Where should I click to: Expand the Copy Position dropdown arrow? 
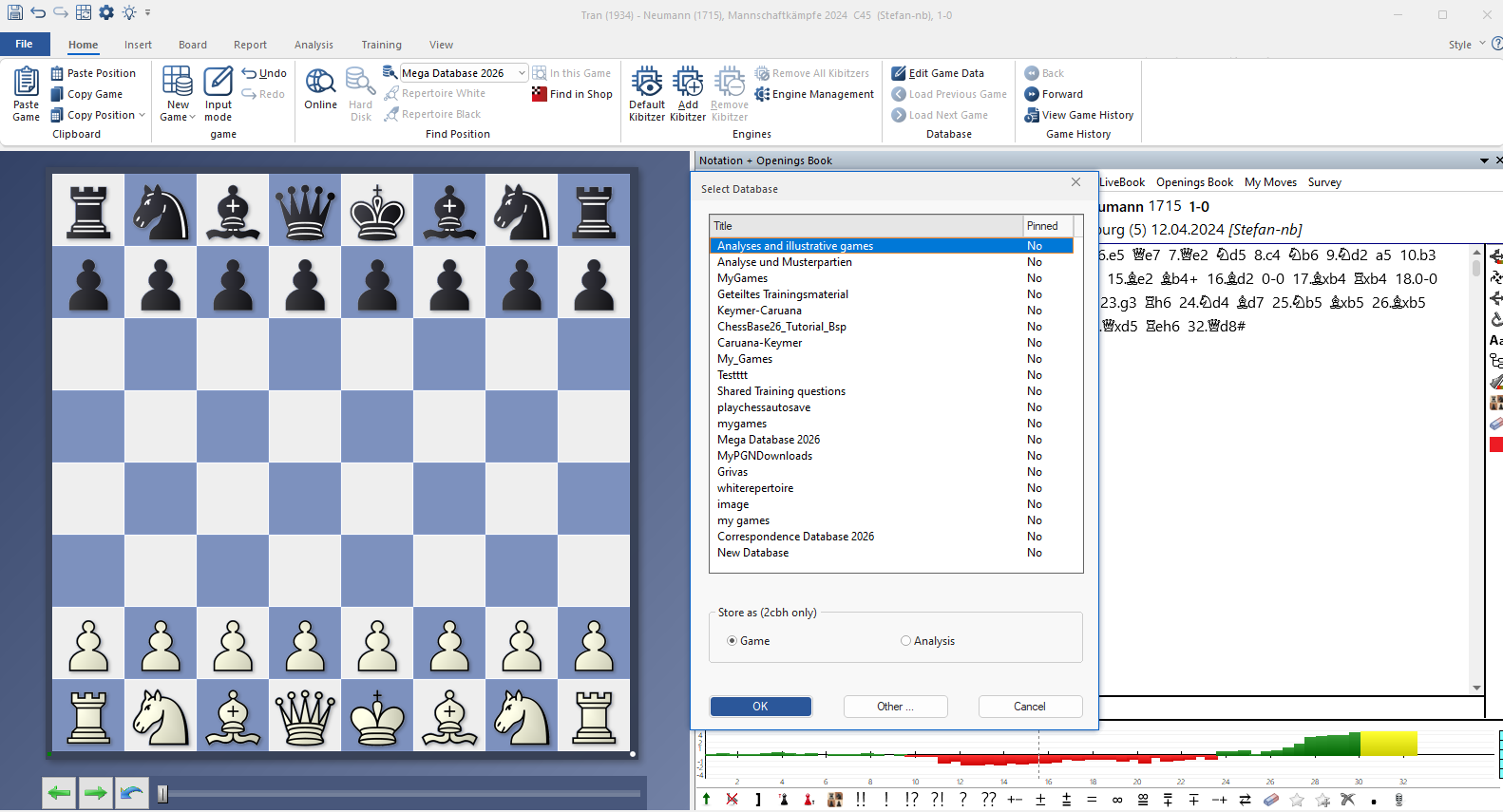pyautogui.click(x=143, y=115)
